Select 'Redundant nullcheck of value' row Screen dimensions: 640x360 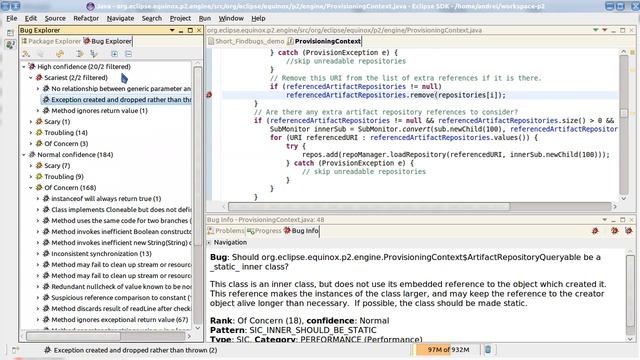117,287
